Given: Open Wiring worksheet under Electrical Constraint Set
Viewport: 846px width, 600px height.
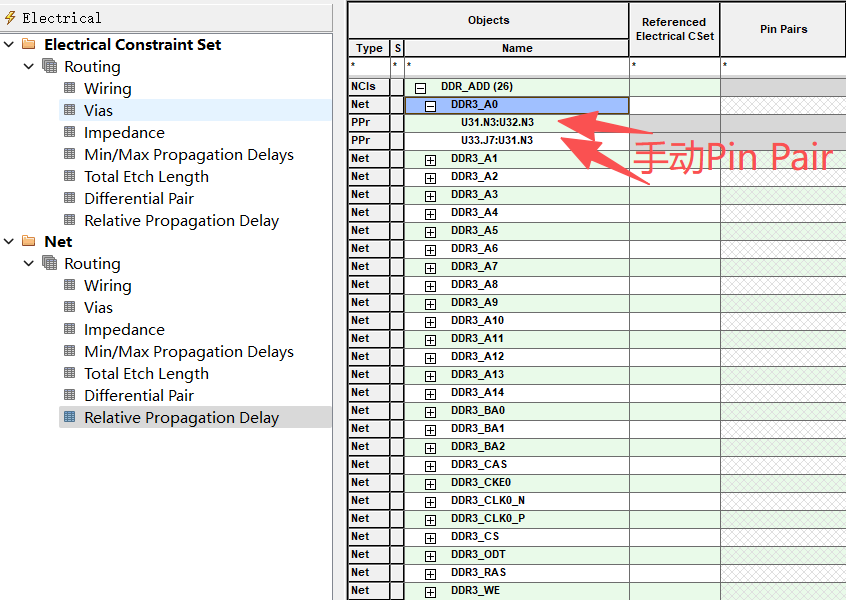Looking at the screenshot, I should (107, 88).
